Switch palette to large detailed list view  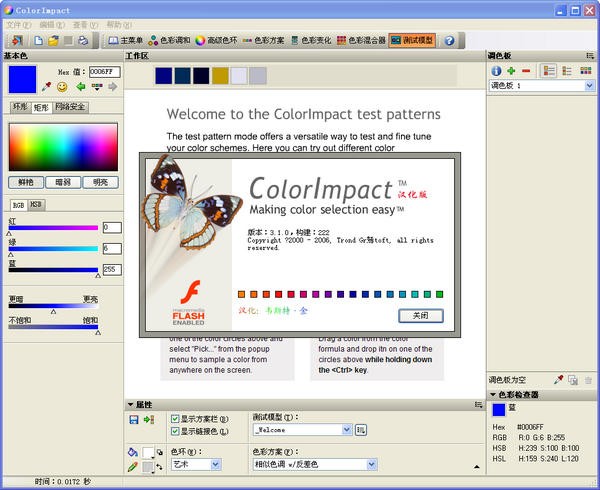(549, 71)
